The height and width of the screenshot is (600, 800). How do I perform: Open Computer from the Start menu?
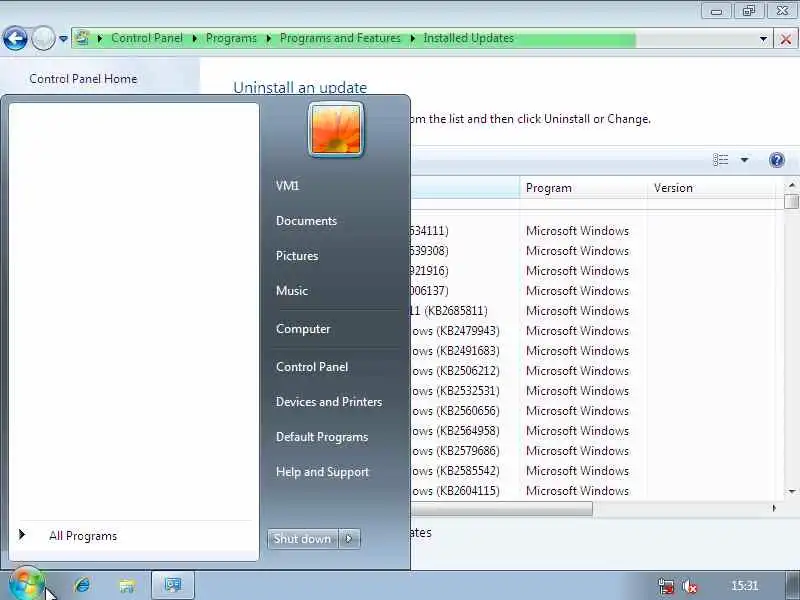(x=303, y=329)
